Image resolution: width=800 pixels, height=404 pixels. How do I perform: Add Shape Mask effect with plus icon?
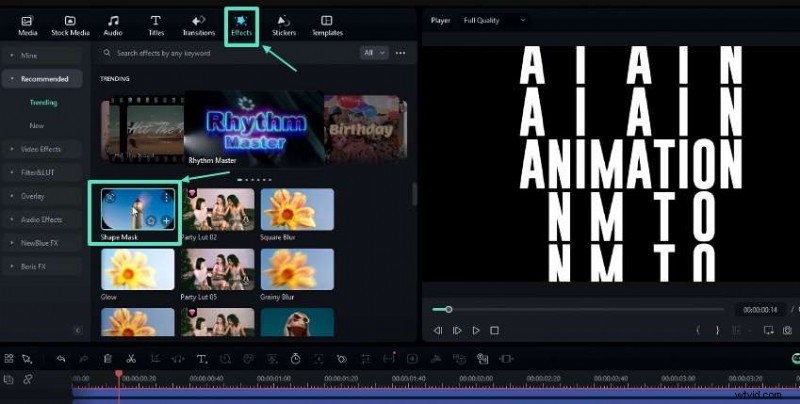(166, 220)
